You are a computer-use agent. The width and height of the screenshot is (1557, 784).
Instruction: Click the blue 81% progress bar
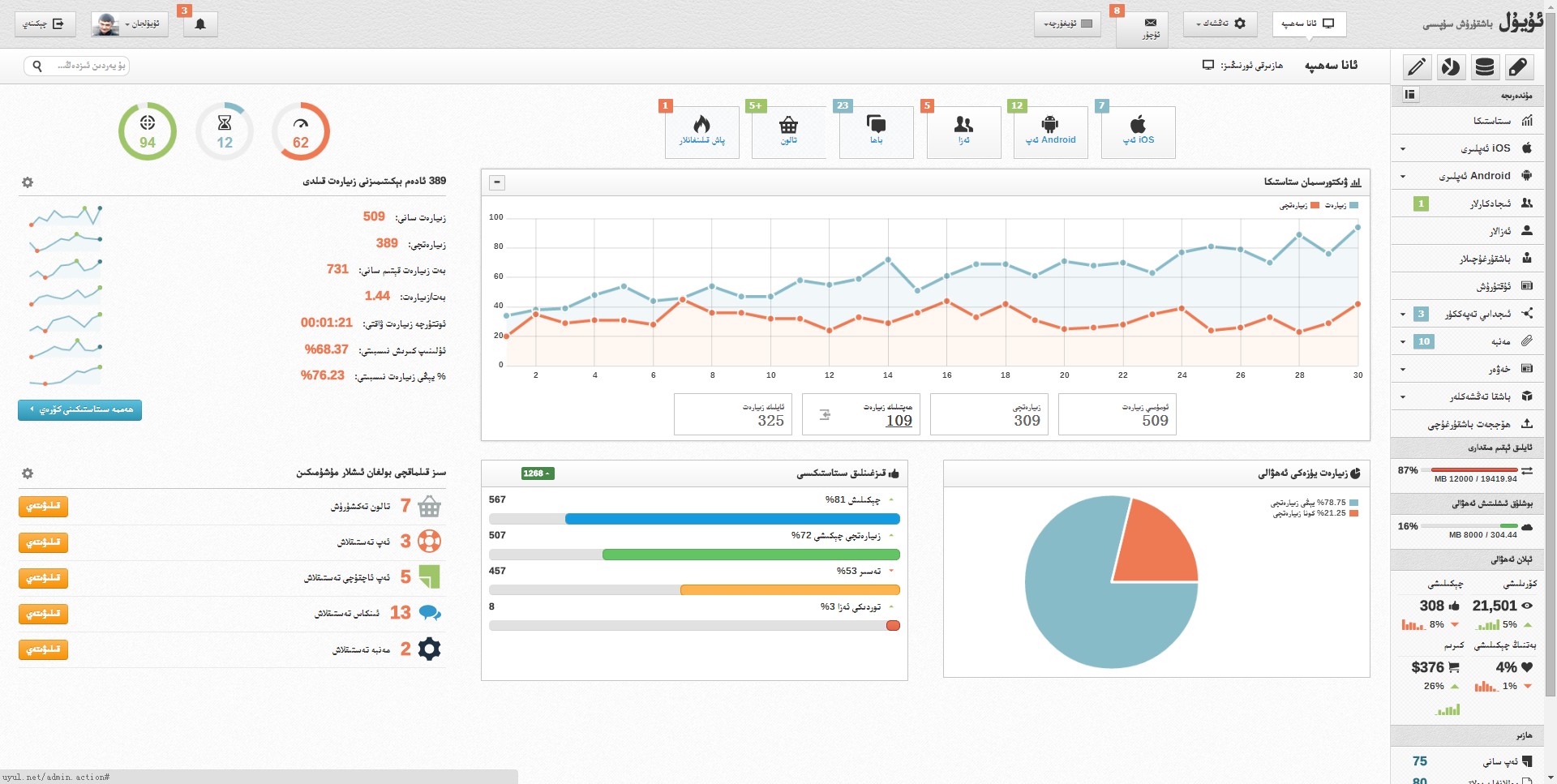point(732,519)
